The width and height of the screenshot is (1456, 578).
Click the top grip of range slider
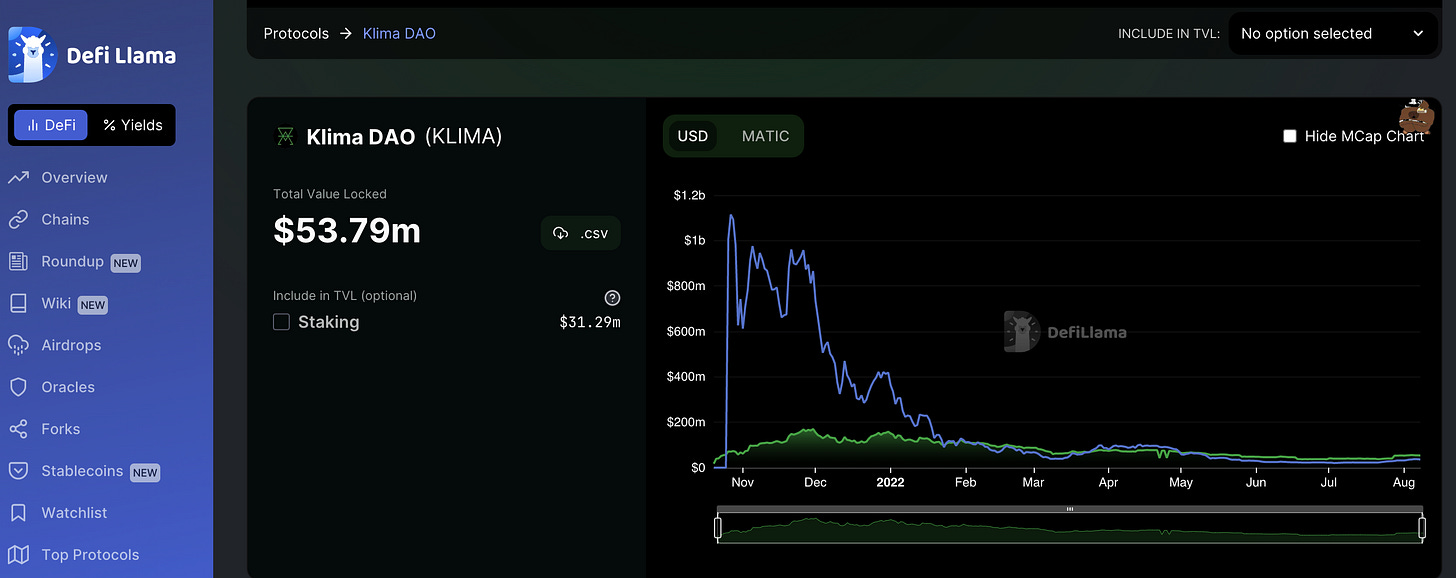[1070, 509]
